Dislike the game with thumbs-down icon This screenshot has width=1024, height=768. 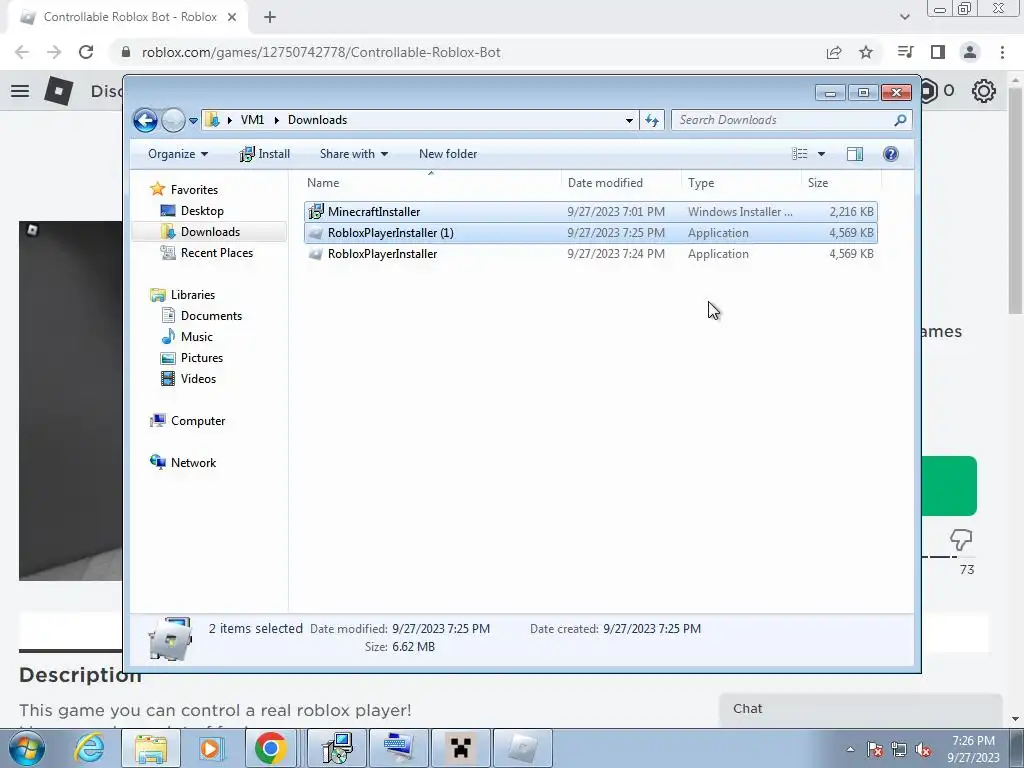[x=961, y=539]
